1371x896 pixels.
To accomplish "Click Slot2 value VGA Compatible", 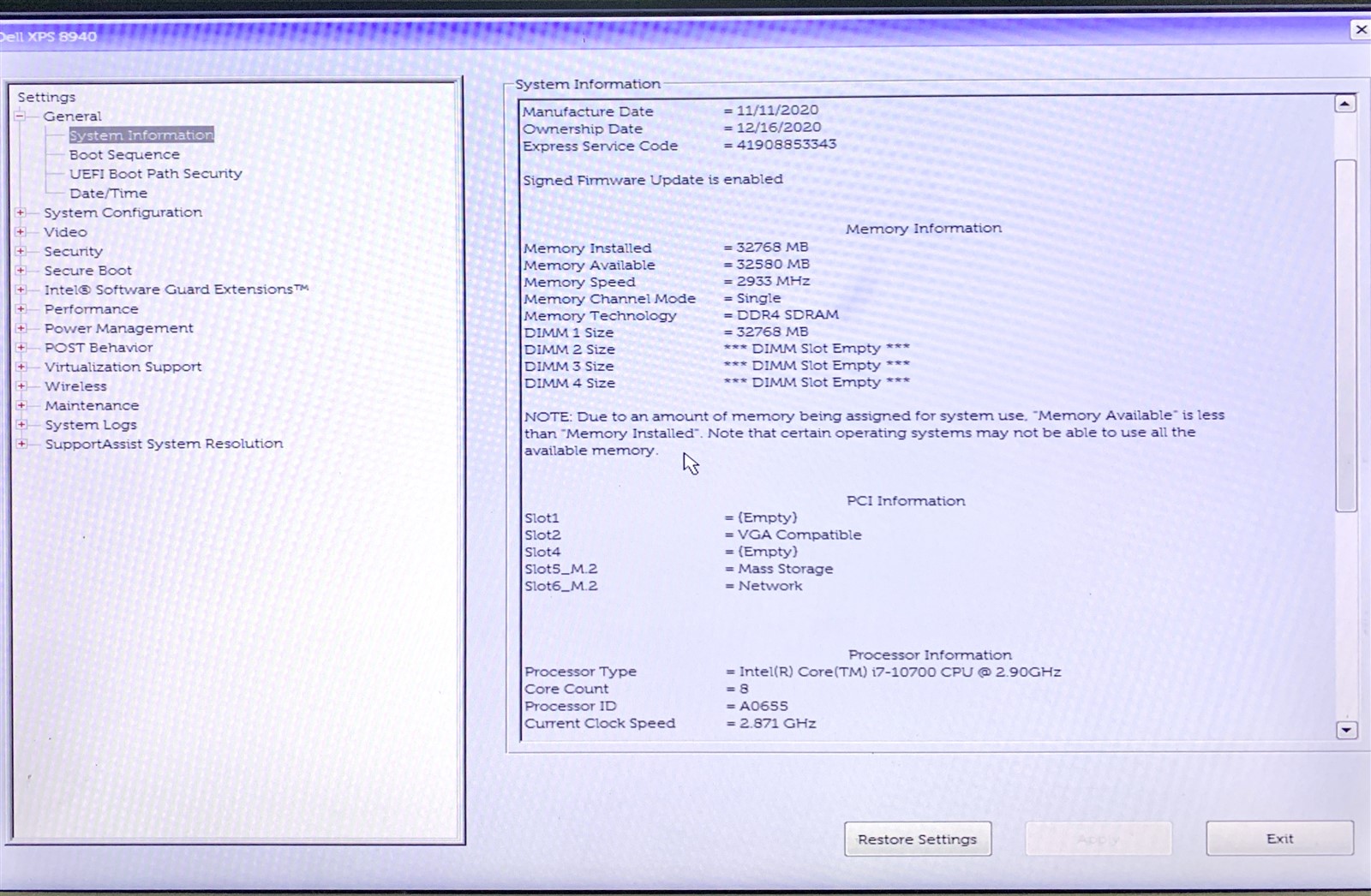I will pos(799,535).
